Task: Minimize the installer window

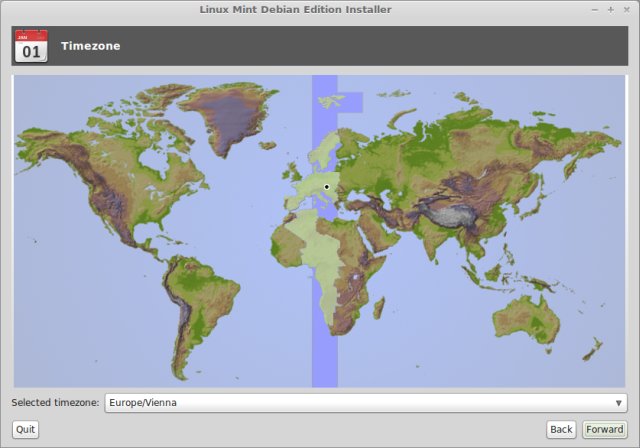Action: [596, 9]
